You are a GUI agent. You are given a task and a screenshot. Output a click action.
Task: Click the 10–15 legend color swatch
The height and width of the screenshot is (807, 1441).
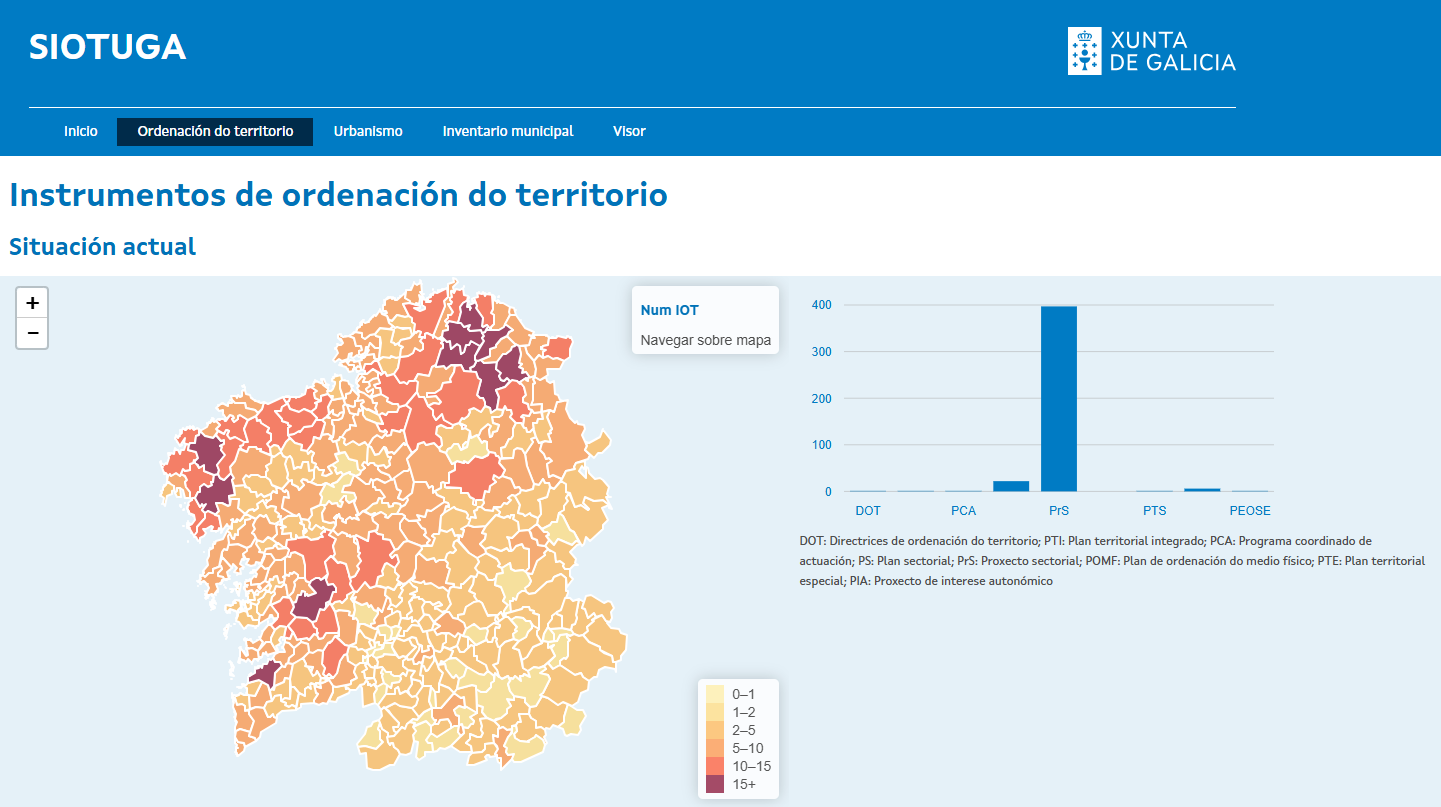(715, 766)
